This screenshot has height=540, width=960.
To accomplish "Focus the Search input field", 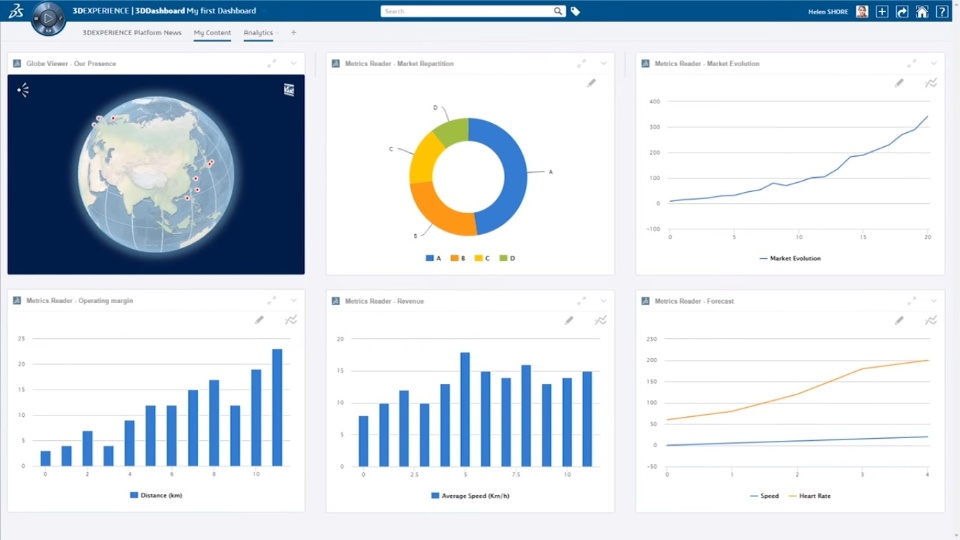I will point(467,11).
